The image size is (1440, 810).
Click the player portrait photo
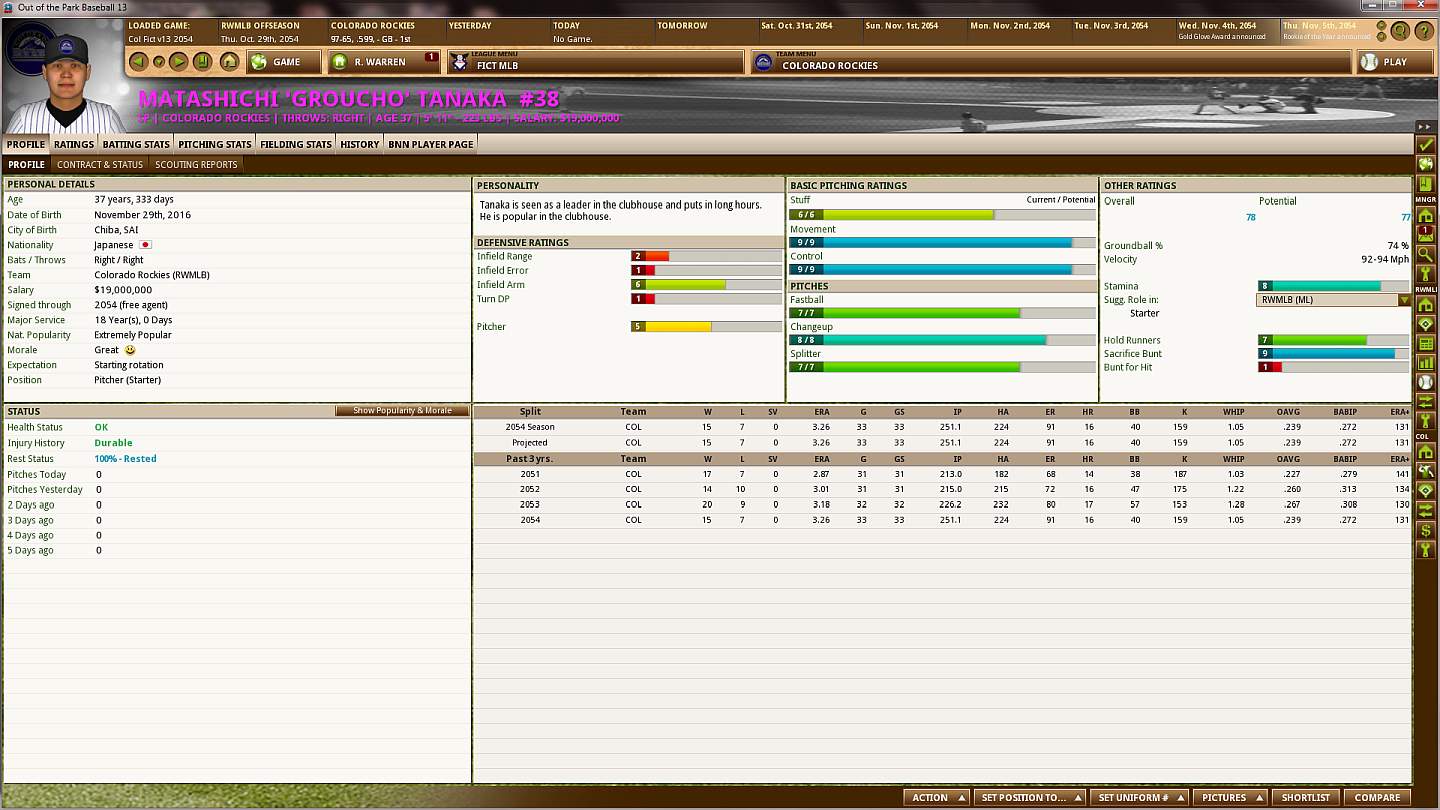65,82
